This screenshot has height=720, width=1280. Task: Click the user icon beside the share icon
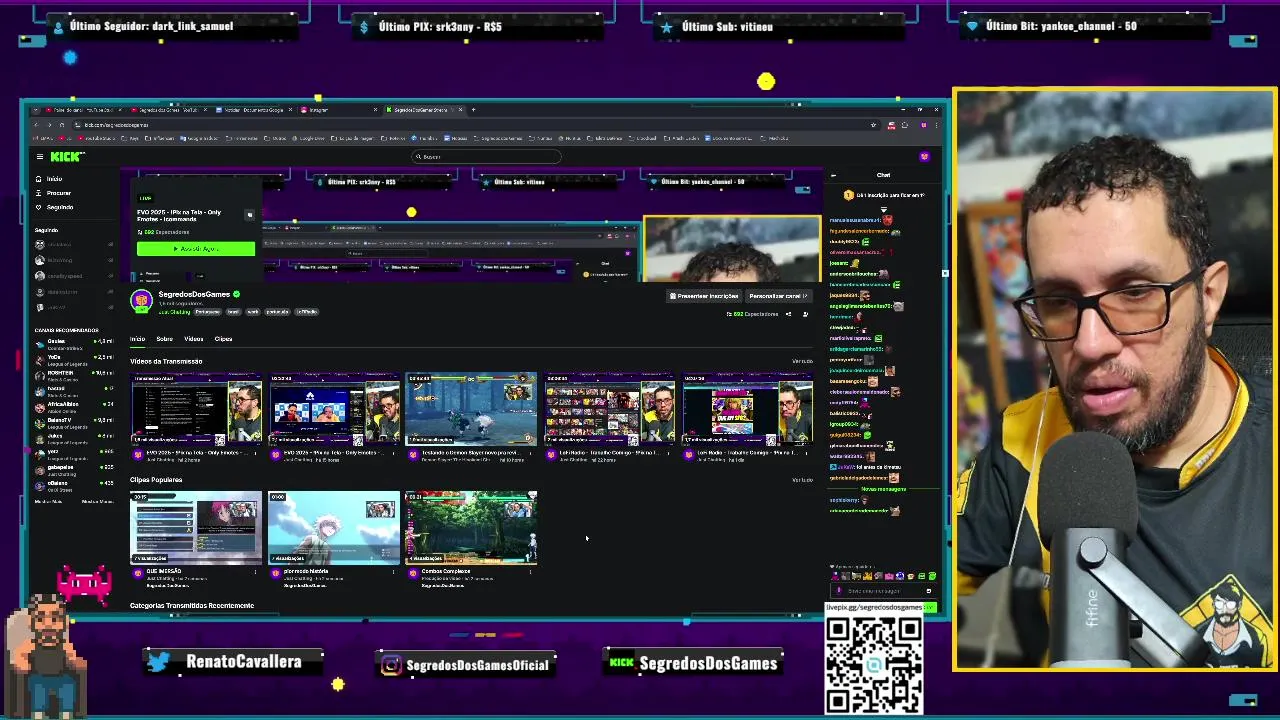coord(805,314)
